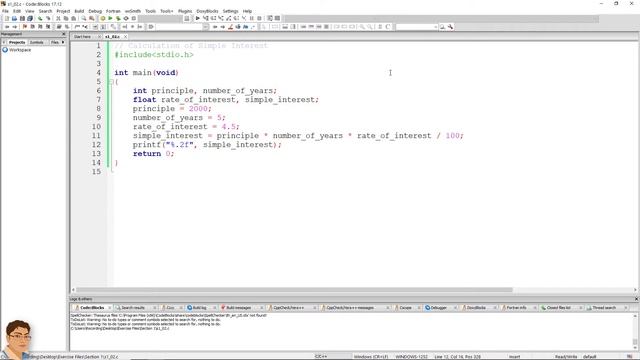The width and height of the screenshot is (640, 360).
Task: Click the Undo toolbar icon
Action: pyautogui.click(x=40, y=18)
